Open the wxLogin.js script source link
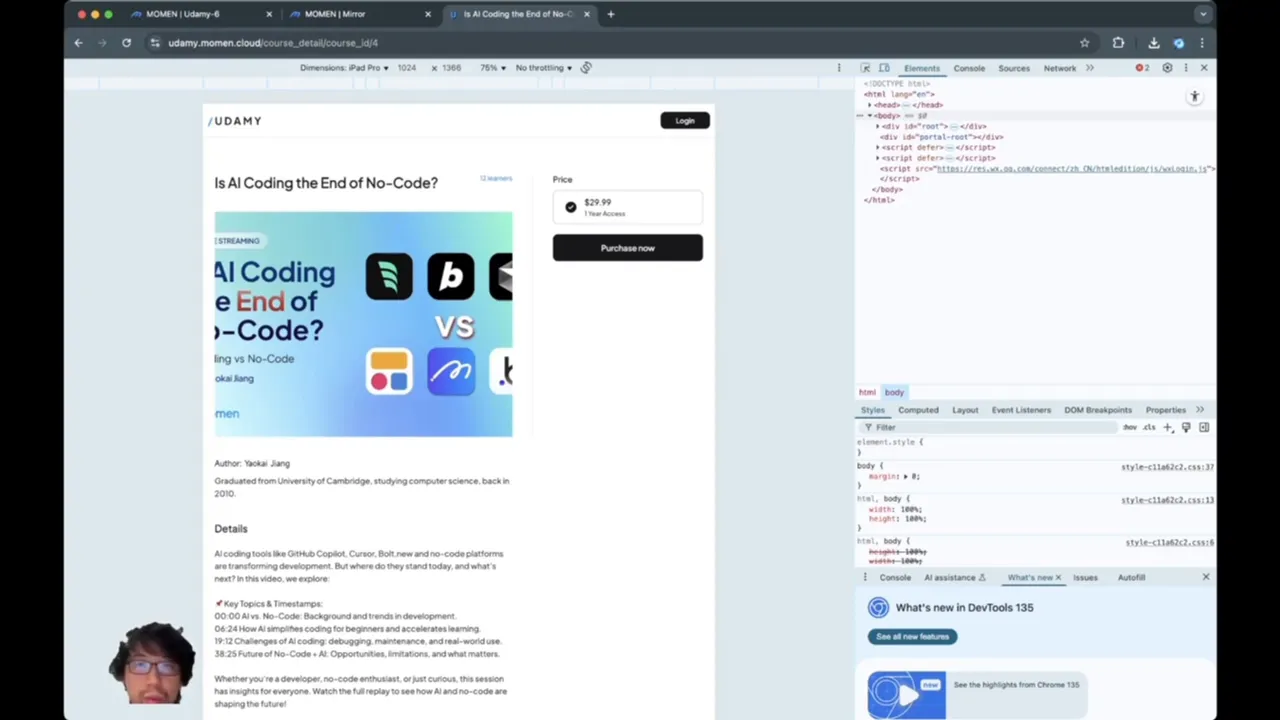 pyautogui.click(x=1074, y=169)
